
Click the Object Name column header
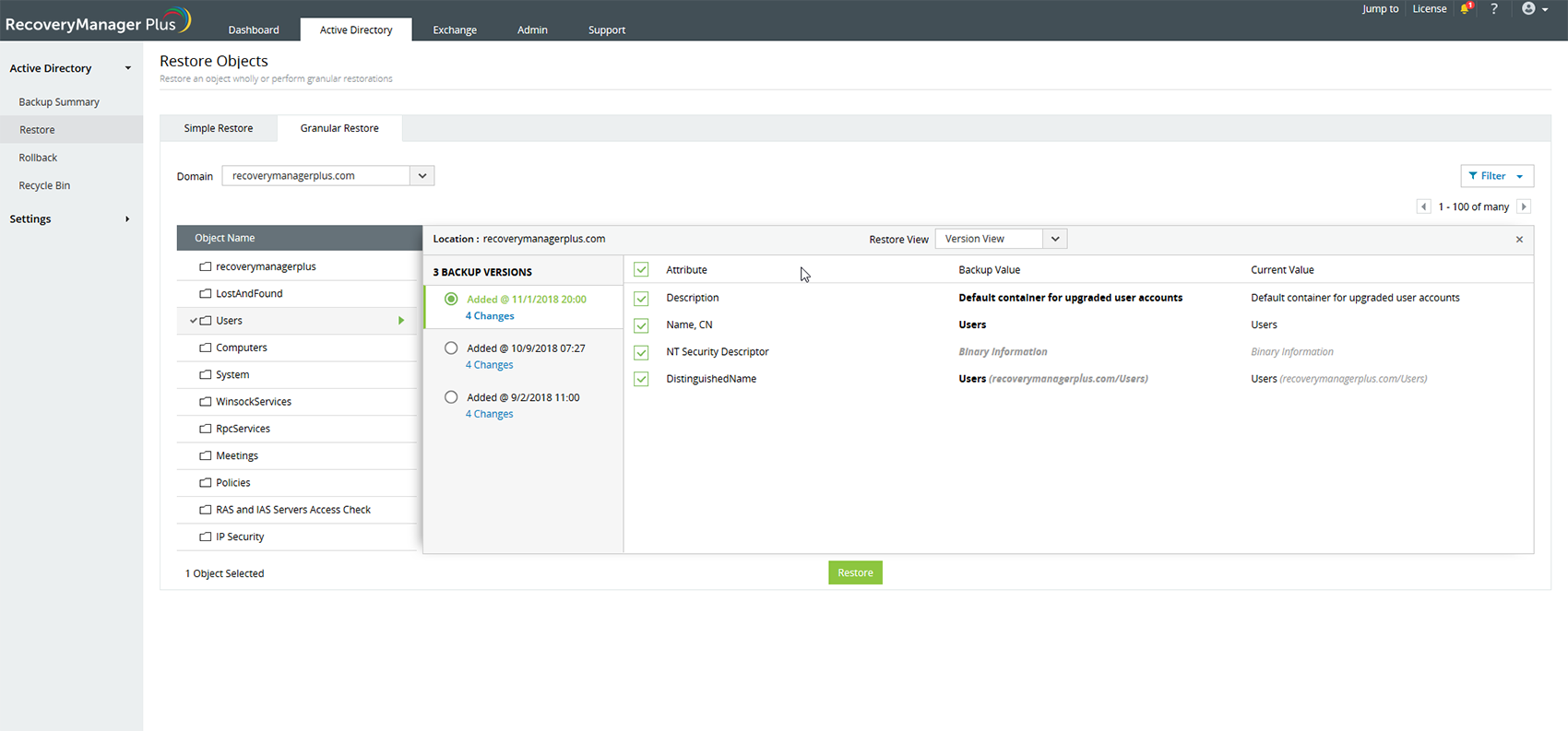pyautogui.click(x=300, y=238)
